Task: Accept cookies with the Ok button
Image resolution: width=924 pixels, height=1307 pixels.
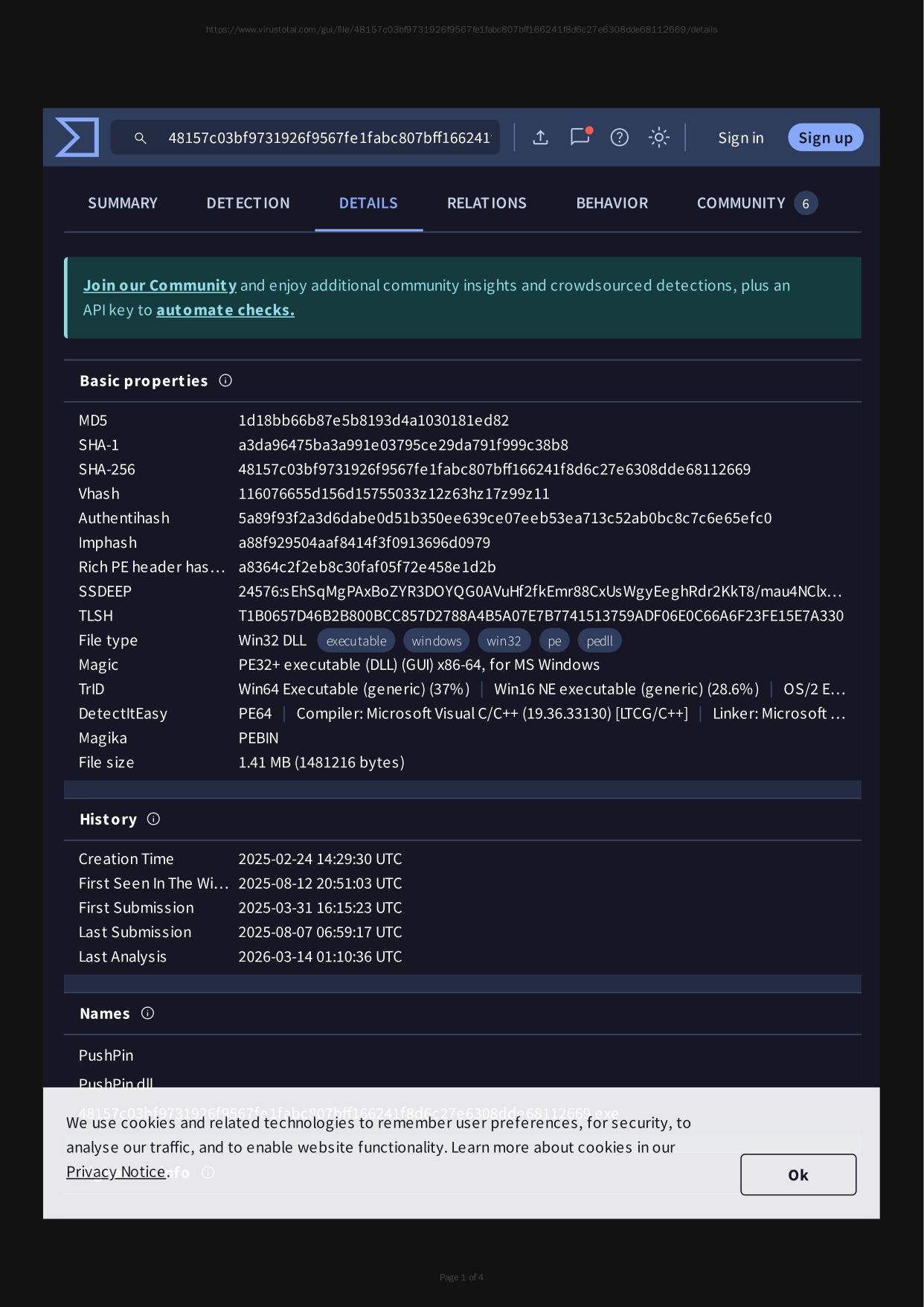Action: click(798, 1175)
